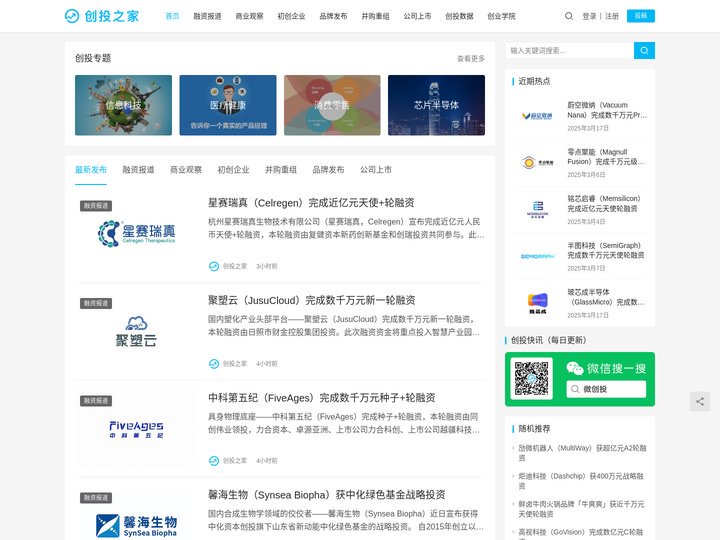Switch to the 并购重组 content tab
The height and width of the screenshot is (540, 720).
coord(281,170)
